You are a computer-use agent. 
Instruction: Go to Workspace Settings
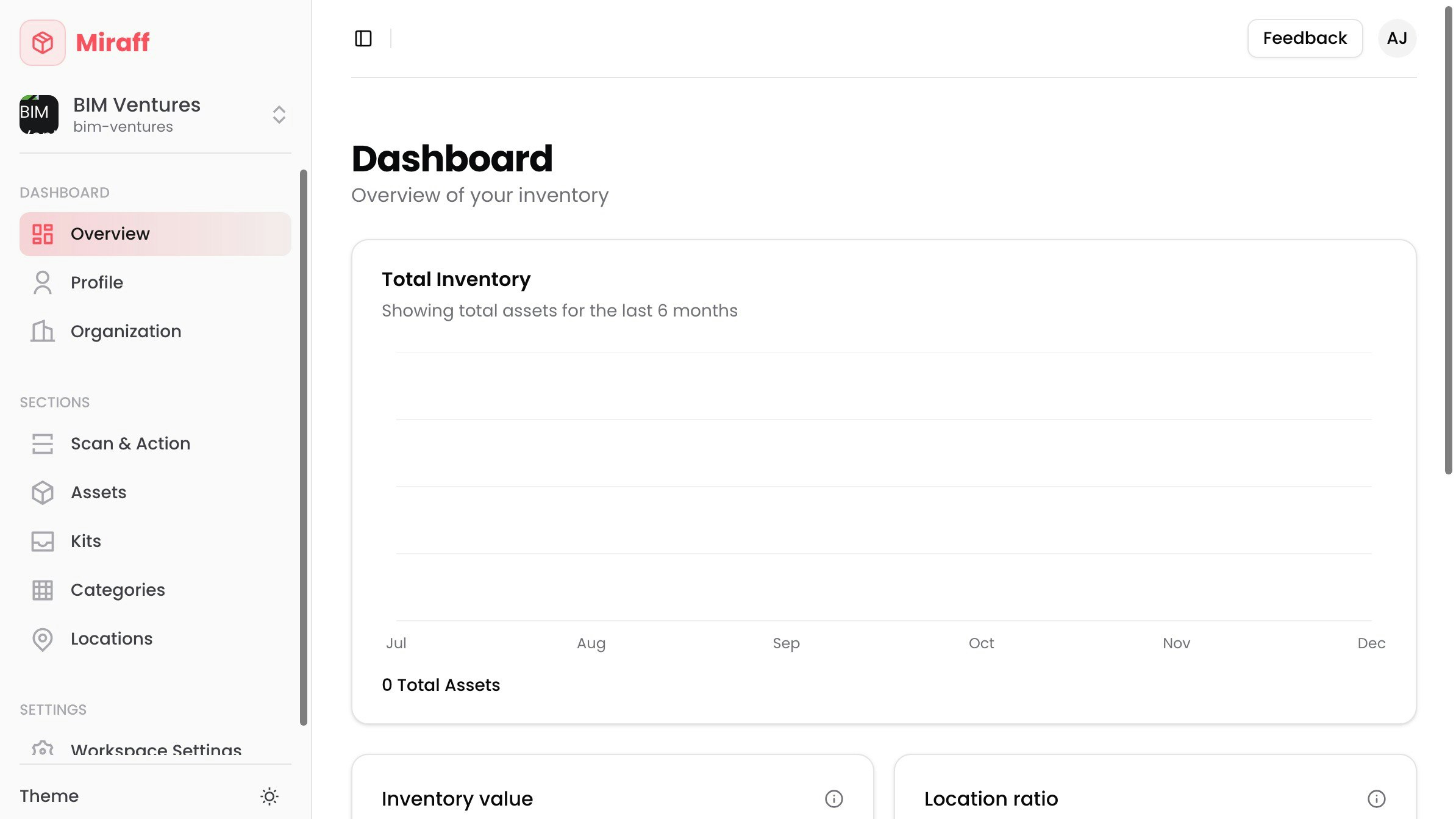click(155, 750)
